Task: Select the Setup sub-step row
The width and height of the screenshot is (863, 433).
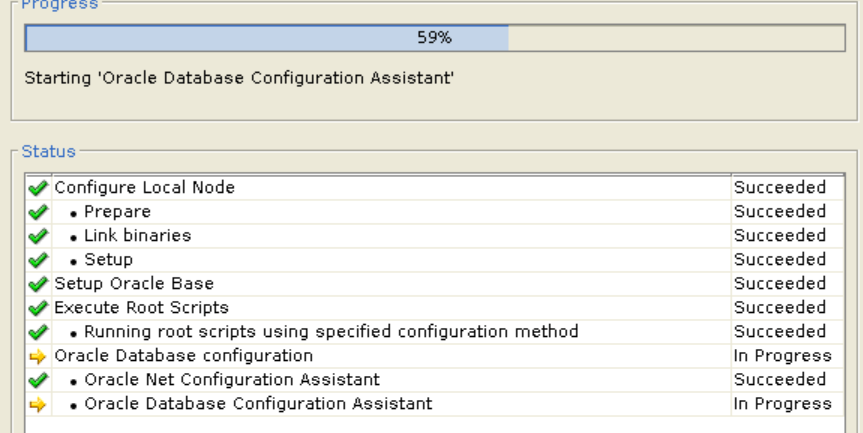Action: 435,260
